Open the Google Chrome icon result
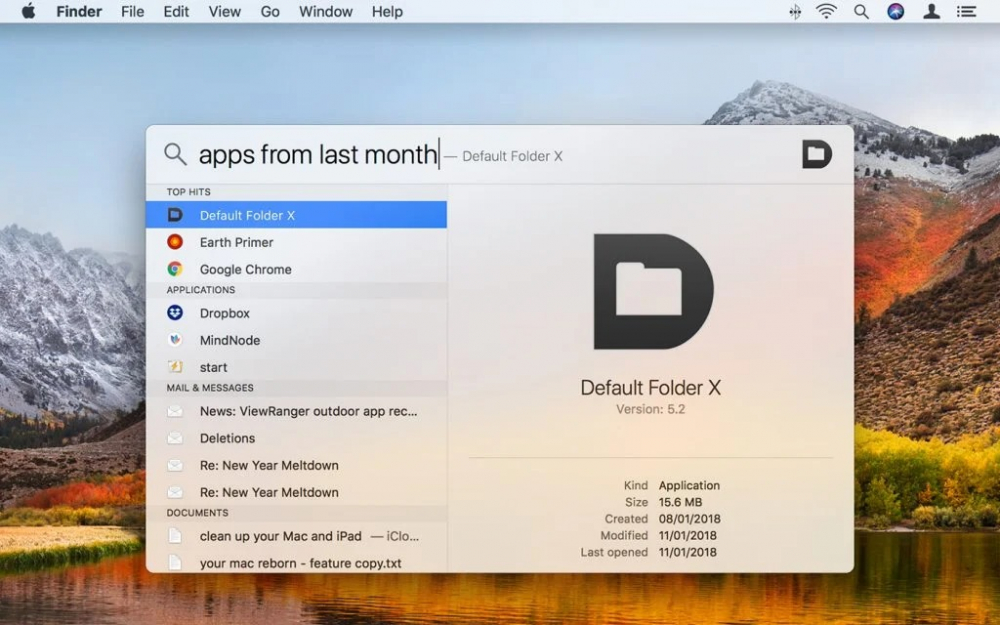The width and height of the screenshot is (1000, 625). (x=175, y=269)
